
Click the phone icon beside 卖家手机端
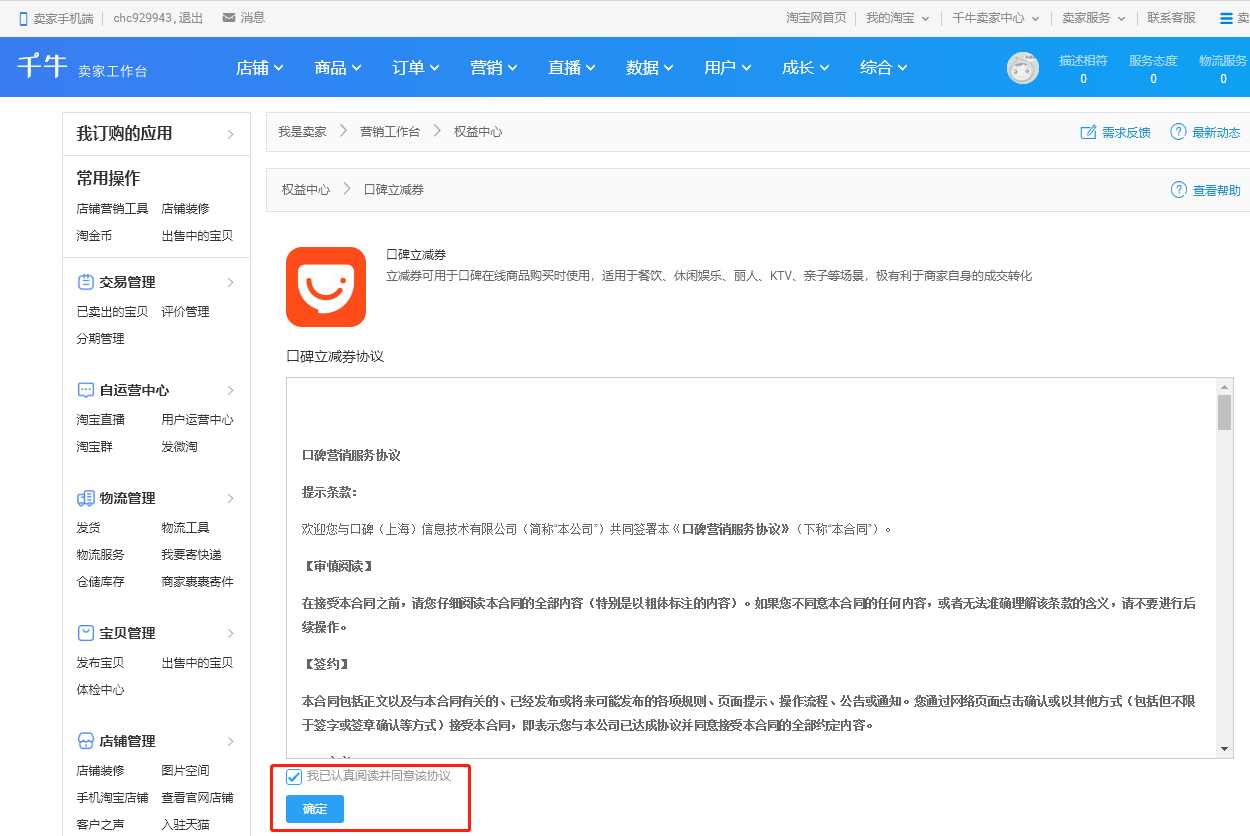23,18
